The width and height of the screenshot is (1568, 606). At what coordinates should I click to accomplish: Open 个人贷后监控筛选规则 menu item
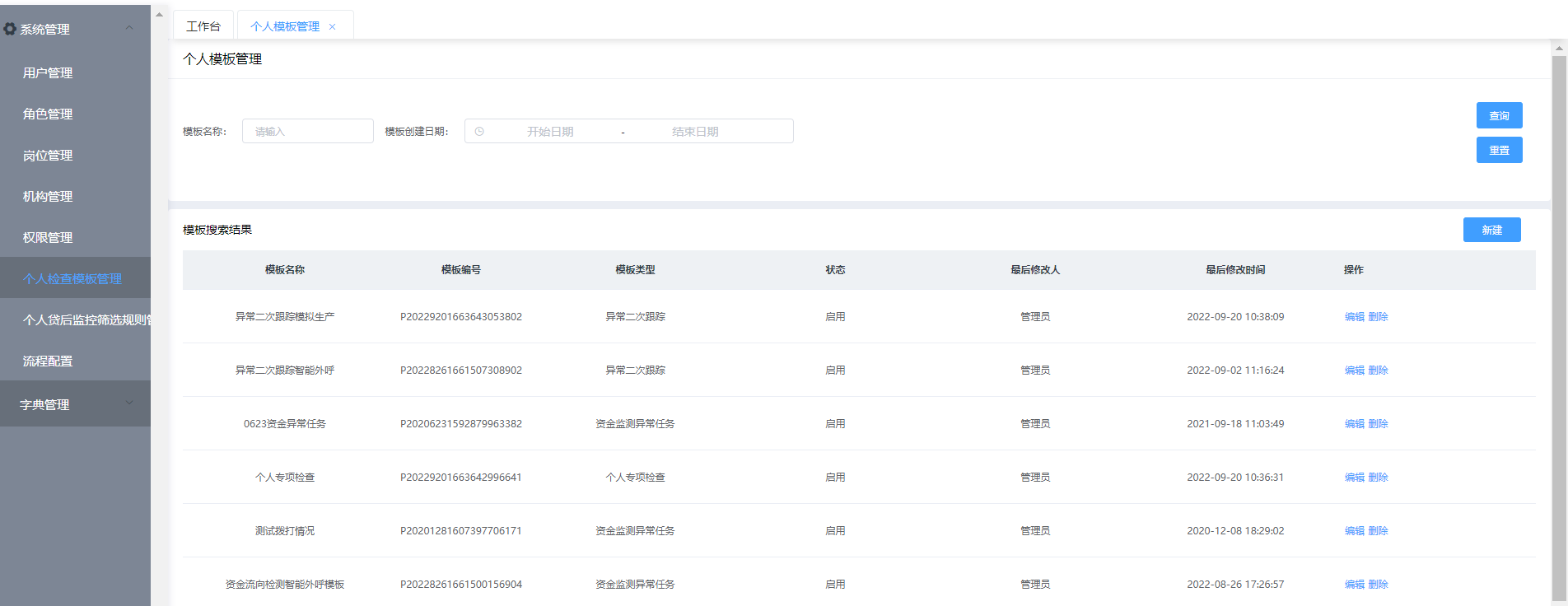[86, 319]
